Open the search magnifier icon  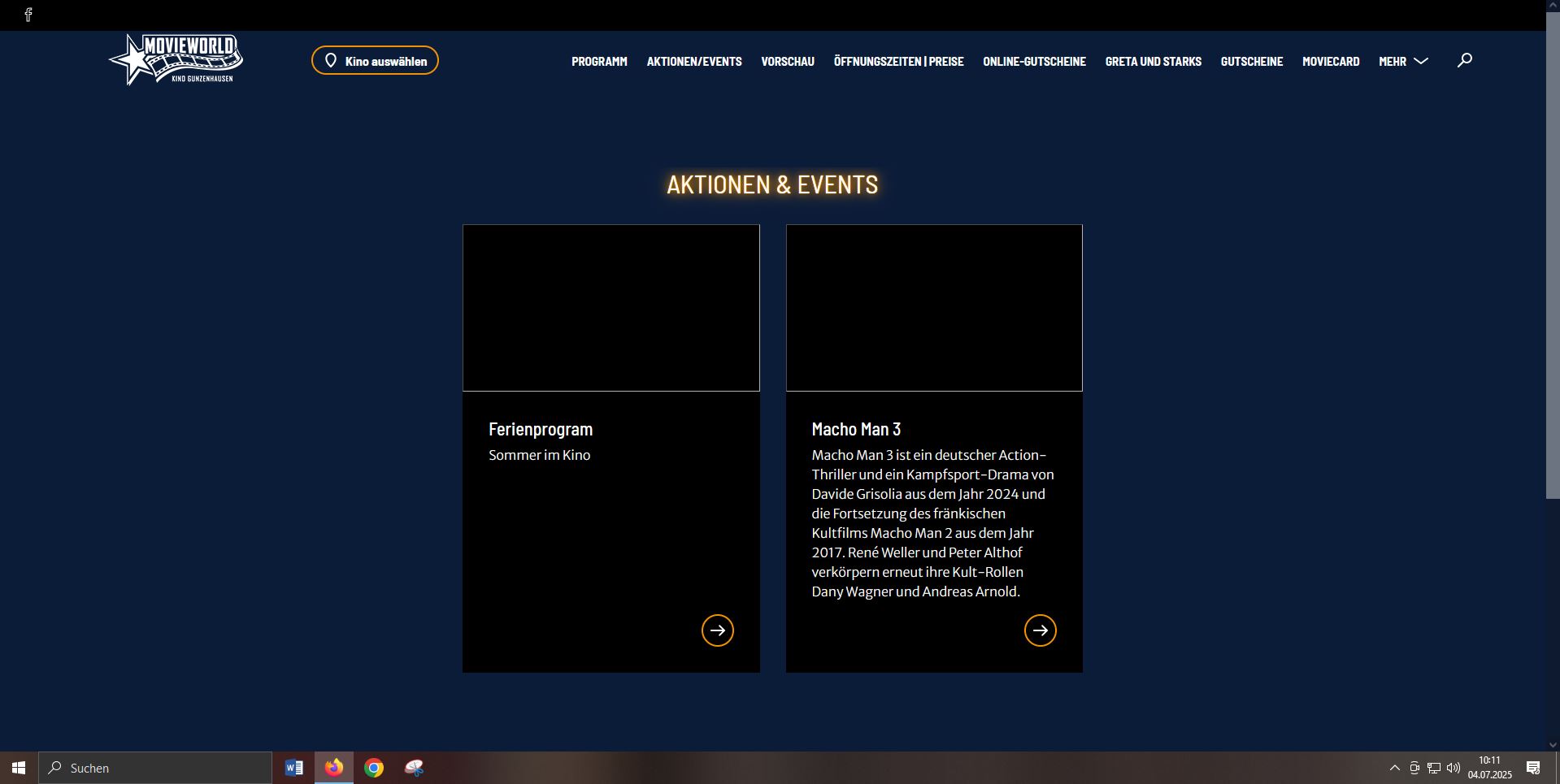(x=1464, y=60)
